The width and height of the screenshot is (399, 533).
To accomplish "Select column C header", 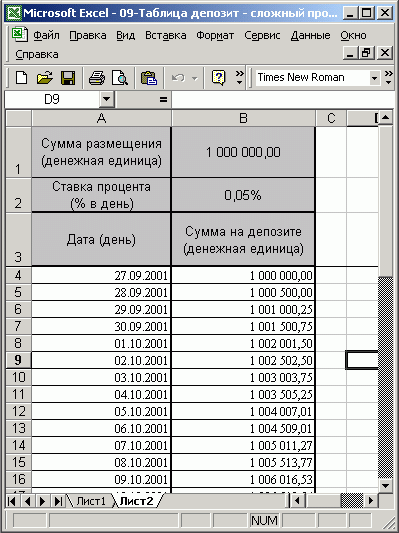I will click(x=331, y=118).
